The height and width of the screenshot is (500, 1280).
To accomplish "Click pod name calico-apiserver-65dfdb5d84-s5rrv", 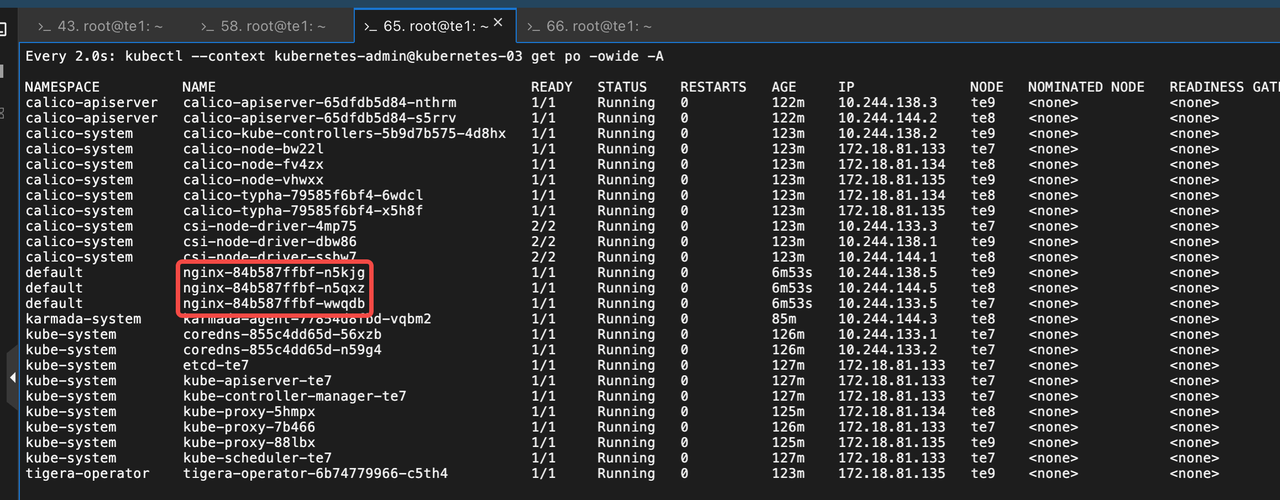I will (319, 118).
